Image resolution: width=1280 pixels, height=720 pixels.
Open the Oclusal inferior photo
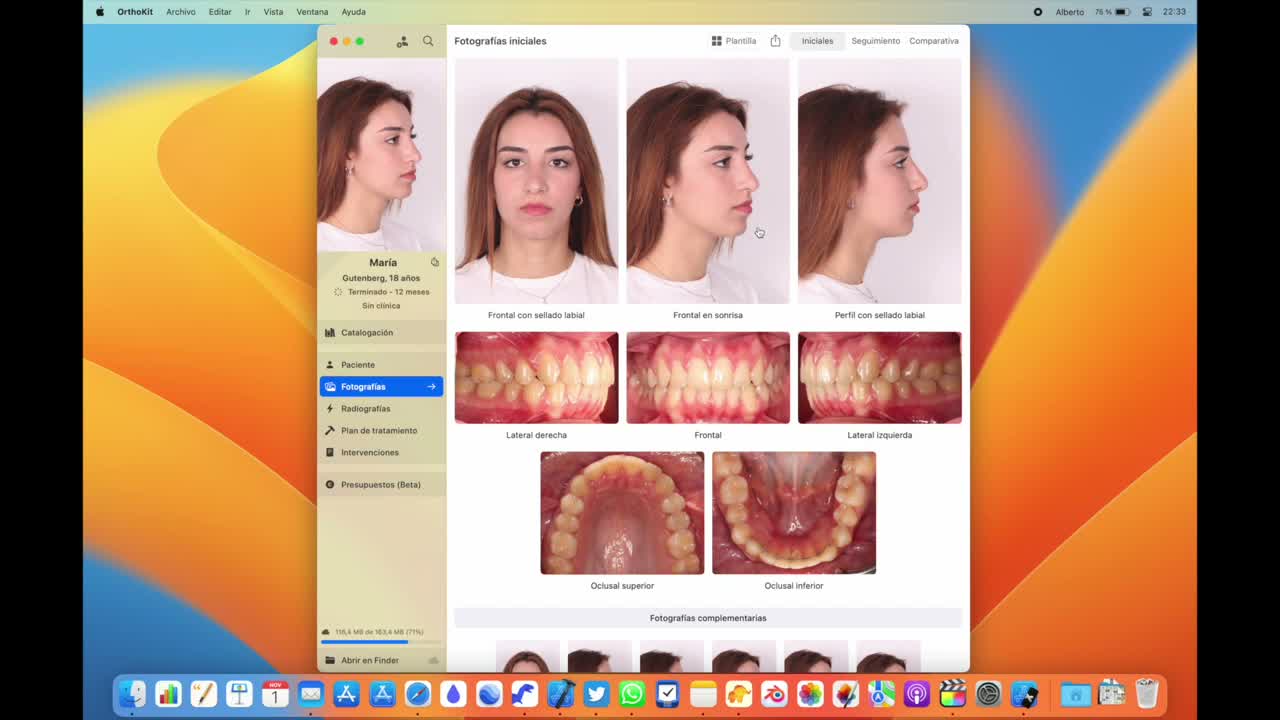(794, 513)
